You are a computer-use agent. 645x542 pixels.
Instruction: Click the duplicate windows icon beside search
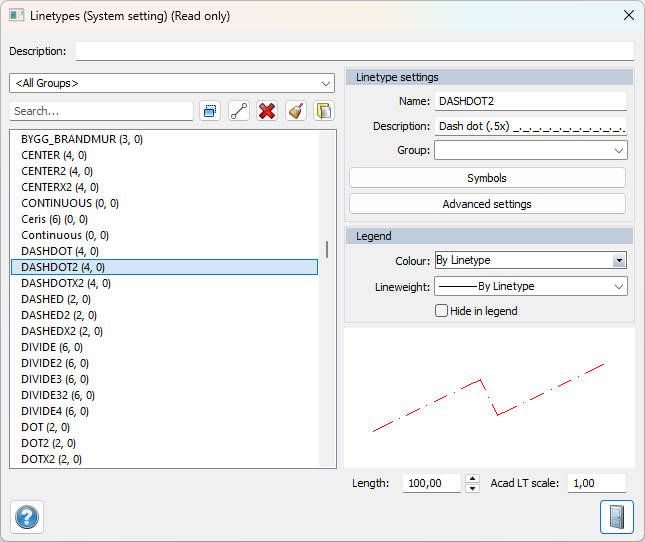(210, 111)
